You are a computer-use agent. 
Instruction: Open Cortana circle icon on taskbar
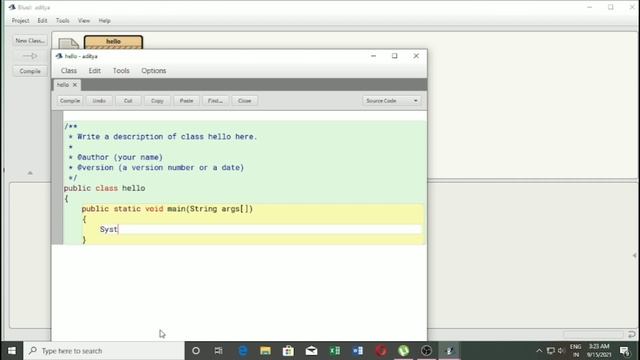point(196,351)
